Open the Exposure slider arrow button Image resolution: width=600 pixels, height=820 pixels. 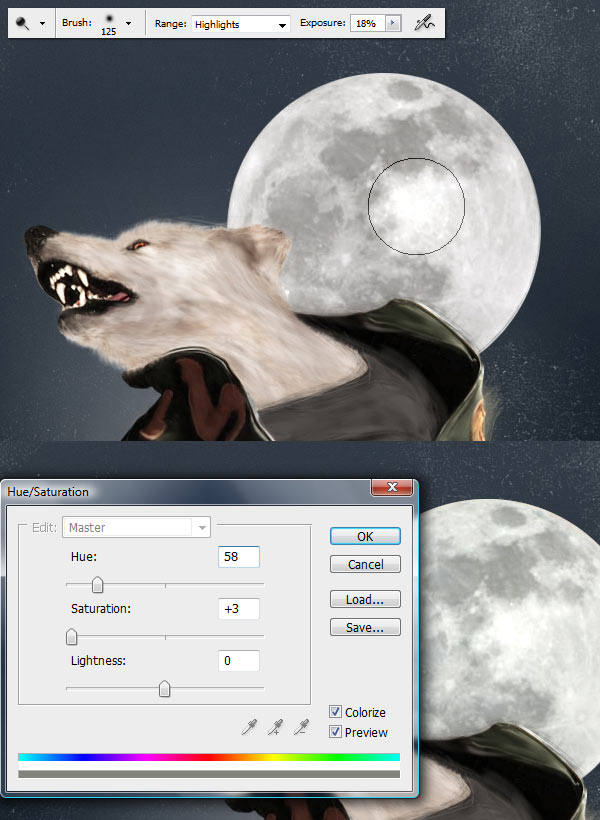coord(393,24)
